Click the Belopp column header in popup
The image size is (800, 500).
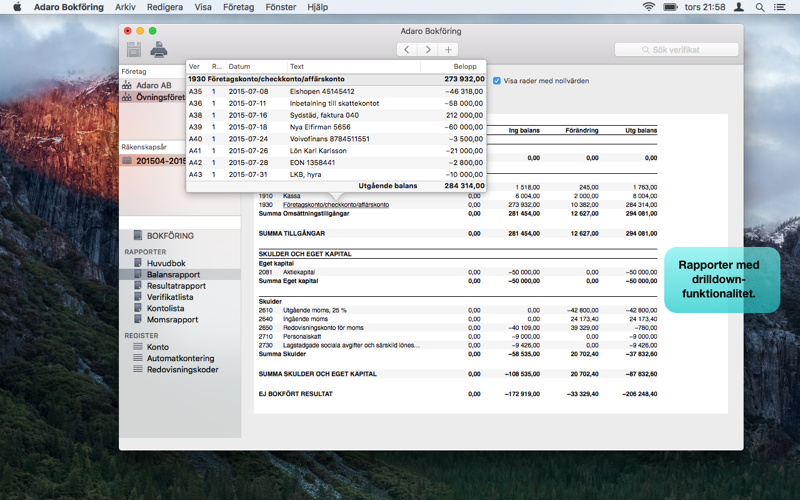pyautogui.click(x=453, y=66)
